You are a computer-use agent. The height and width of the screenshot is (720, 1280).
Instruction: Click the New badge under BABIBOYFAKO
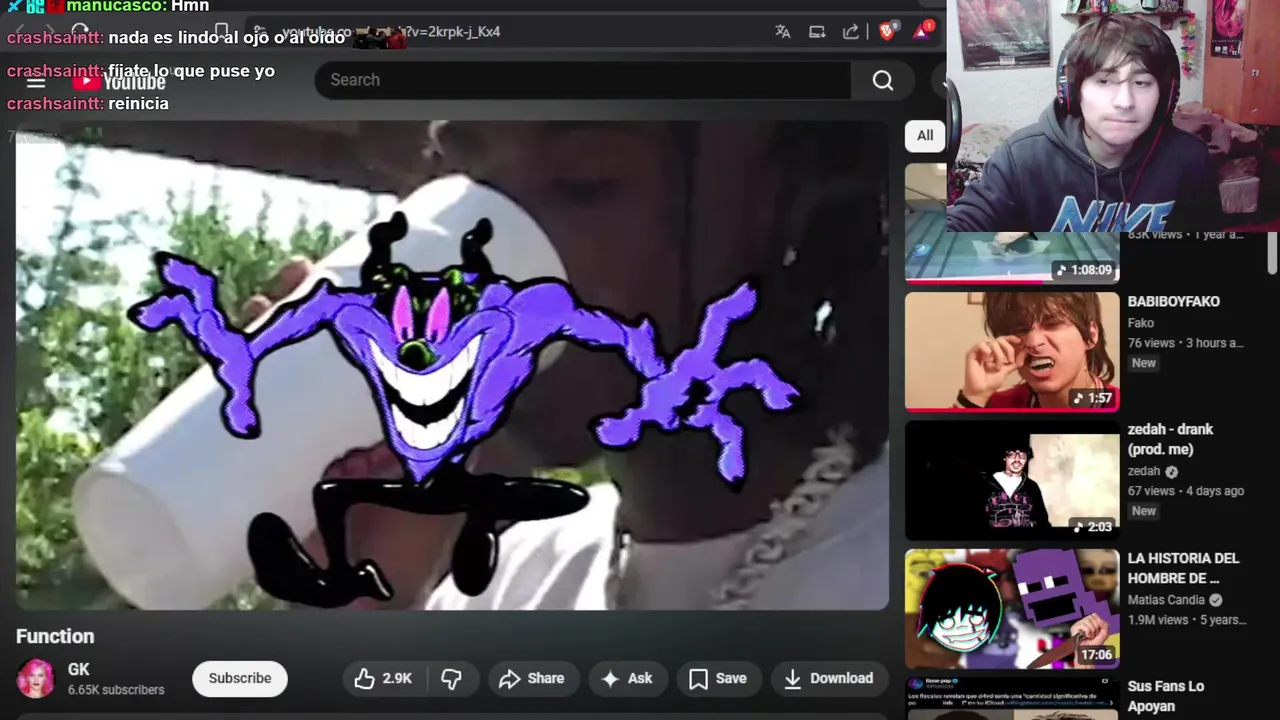1144,363
